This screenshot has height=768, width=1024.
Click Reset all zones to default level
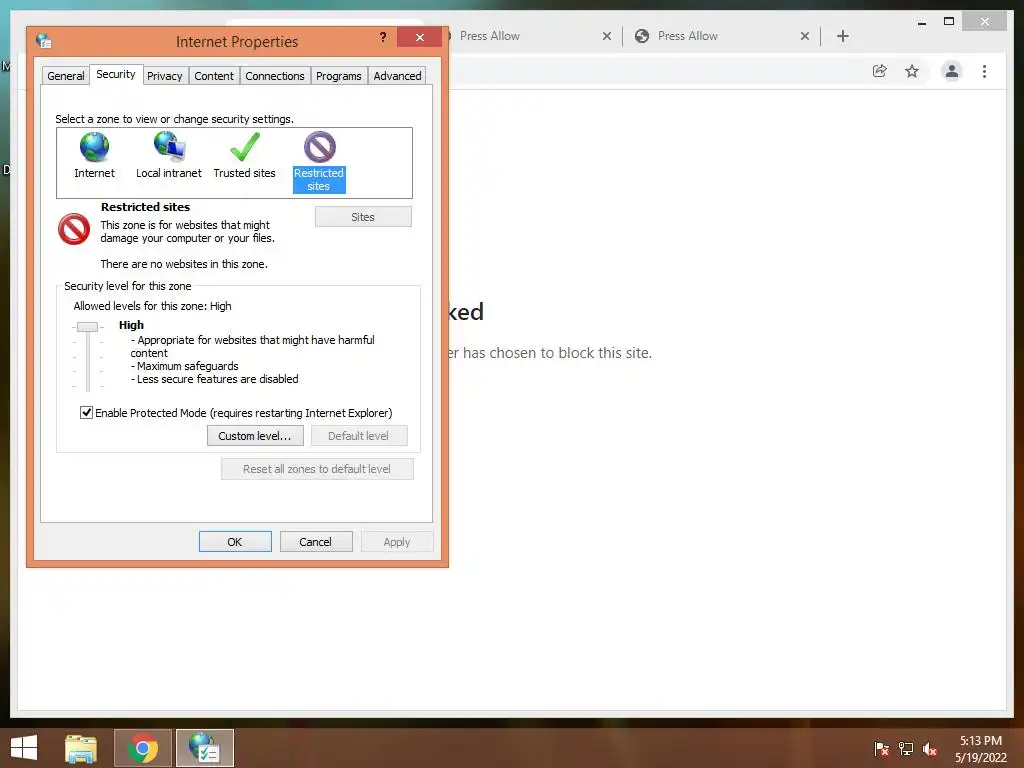click(x=317, y=469)
